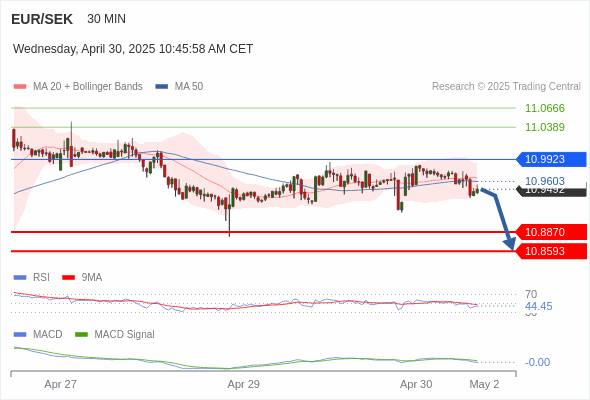Click the black current price tag
590x400 pixels.
pyautogui.click(x=551, y=190)
